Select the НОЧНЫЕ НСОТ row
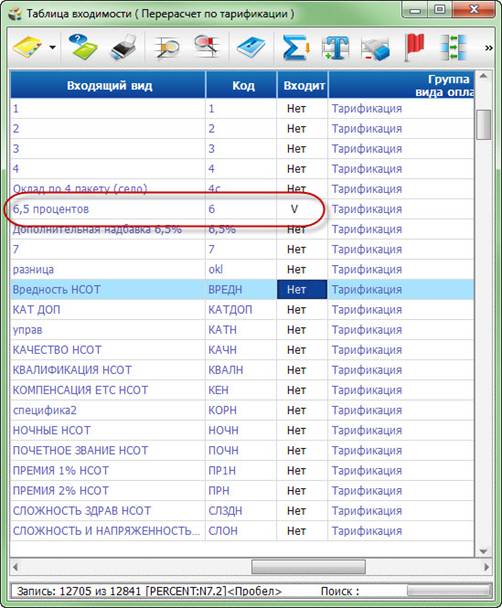Viewport: 502px width, 608px height. click(242, 430)
